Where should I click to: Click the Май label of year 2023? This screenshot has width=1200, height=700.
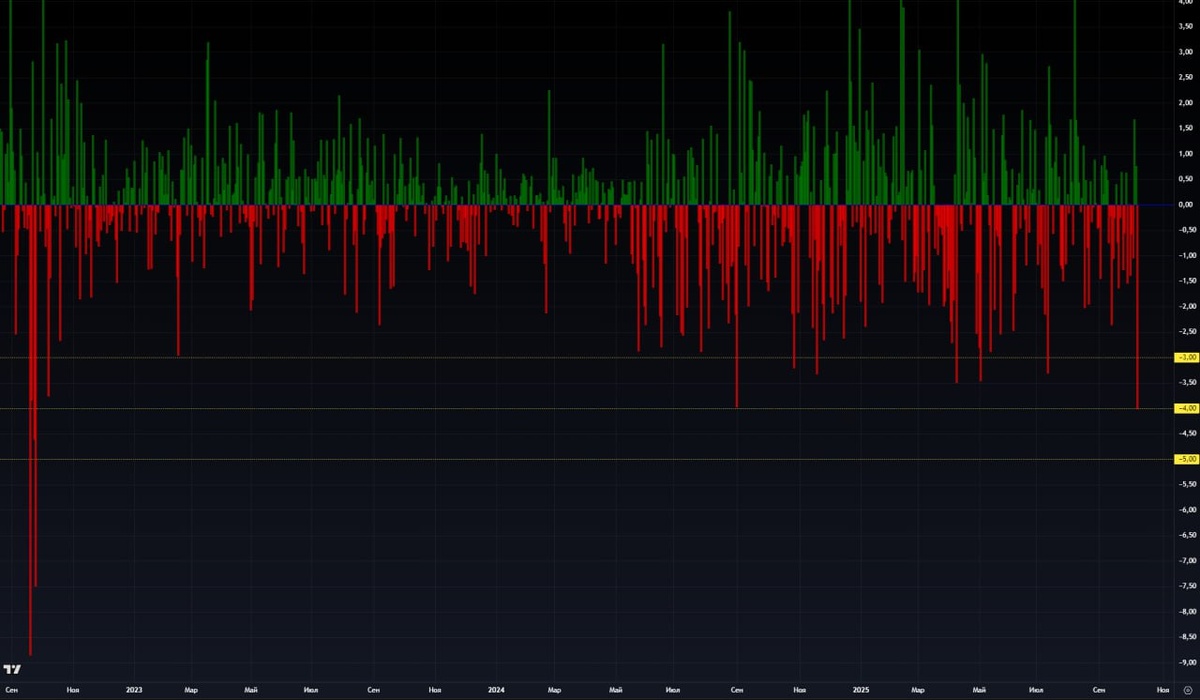point(251,690)
